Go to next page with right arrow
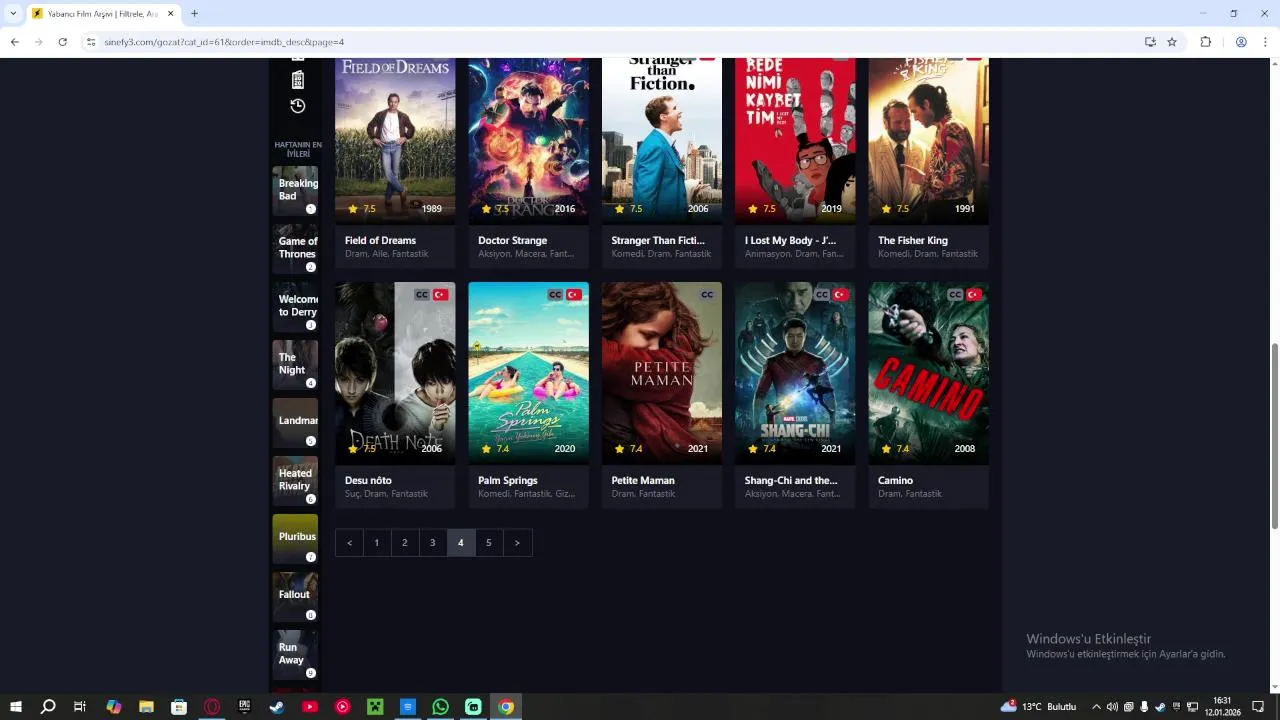1280x720 pixels. coord(517,543)
